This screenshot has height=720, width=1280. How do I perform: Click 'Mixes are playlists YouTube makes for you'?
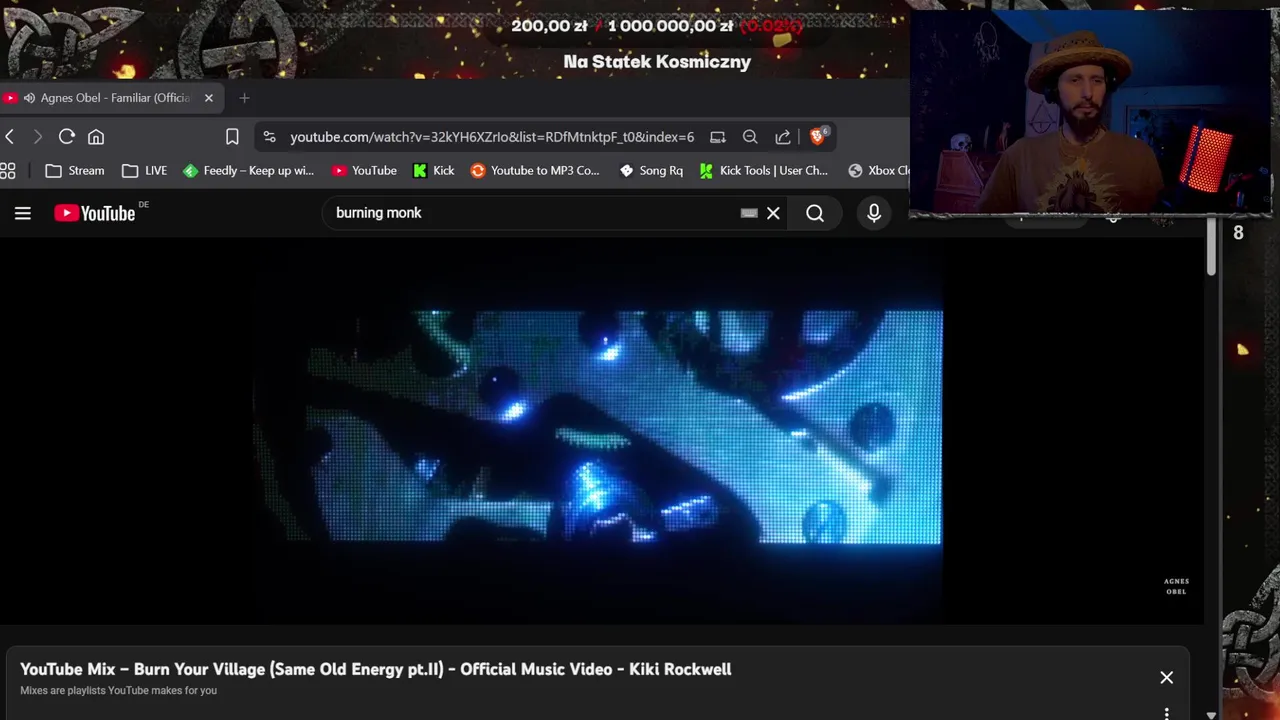pyautogui.click(x=118, y=690)
